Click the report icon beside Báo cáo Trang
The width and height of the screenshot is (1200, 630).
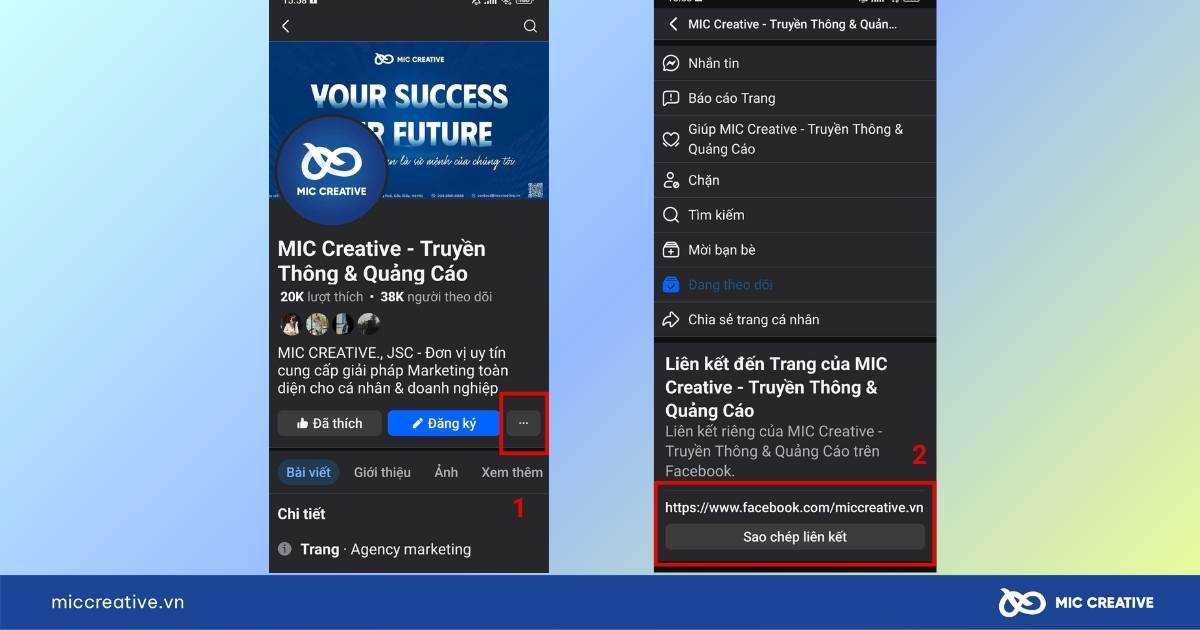[671, 98]
